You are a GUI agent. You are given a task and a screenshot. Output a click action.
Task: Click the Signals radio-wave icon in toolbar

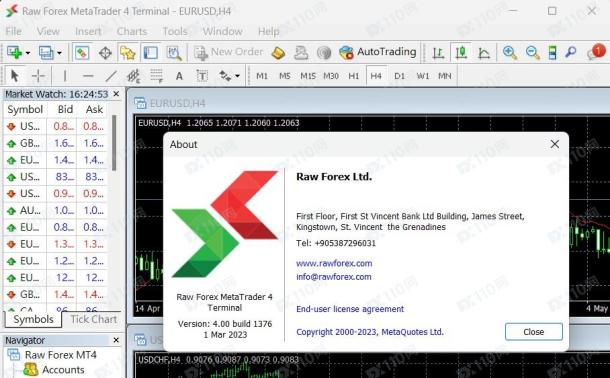click(x=324, y=52)
